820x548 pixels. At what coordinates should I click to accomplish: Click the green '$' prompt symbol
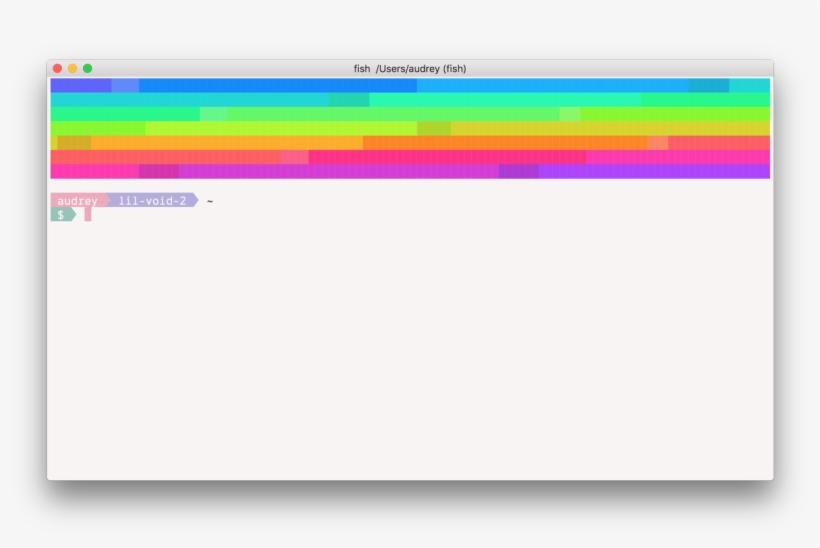pyautogui.click(x=61, y=214)
